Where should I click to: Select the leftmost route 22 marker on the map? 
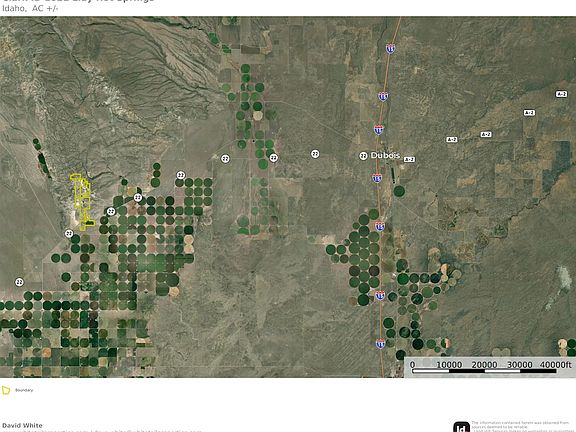(x=19, y=282)
